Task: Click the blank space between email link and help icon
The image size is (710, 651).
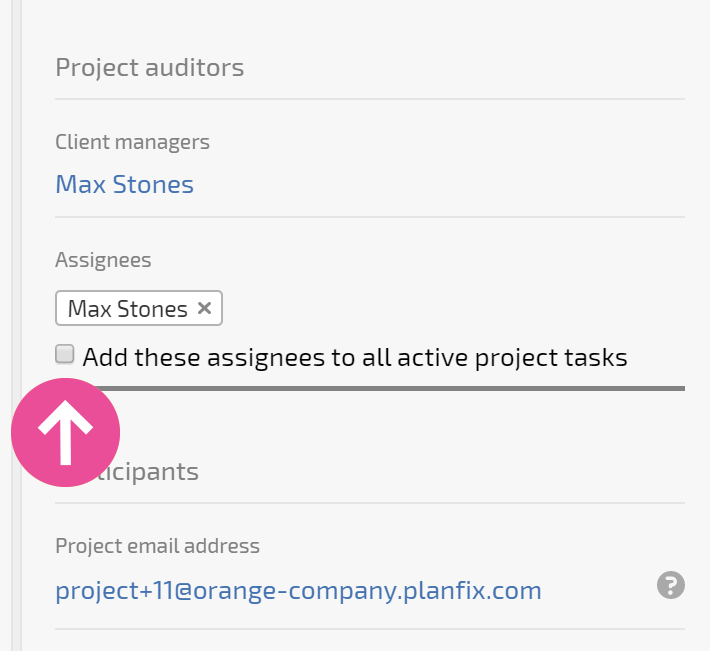Action: coord(599,590)
